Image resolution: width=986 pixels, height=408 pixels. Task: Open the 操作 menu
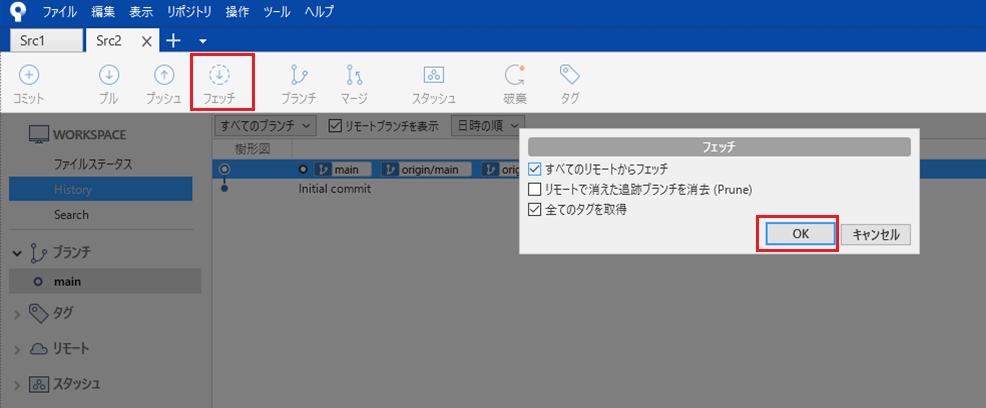pos(237,12)
